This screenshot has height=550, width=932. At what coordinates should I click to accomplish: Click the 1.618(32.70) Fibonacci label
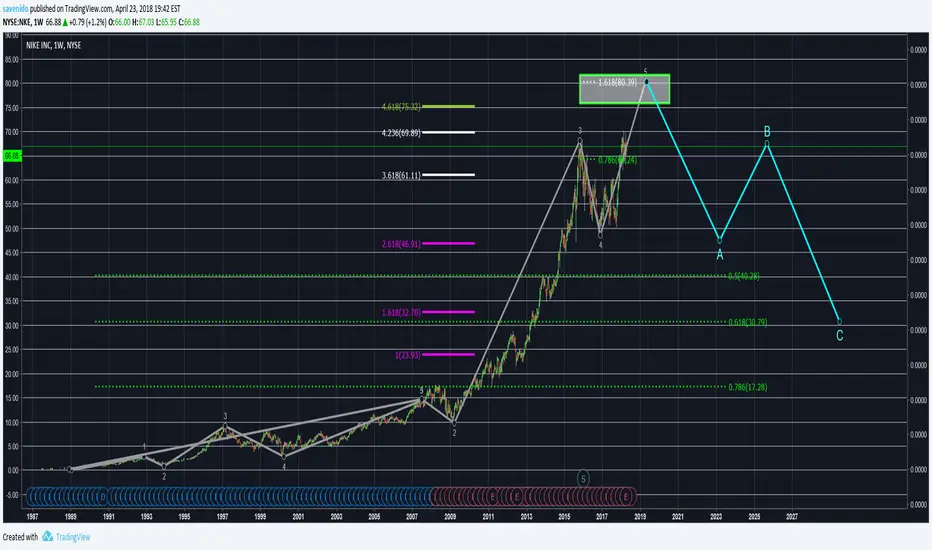coord(401,312)
